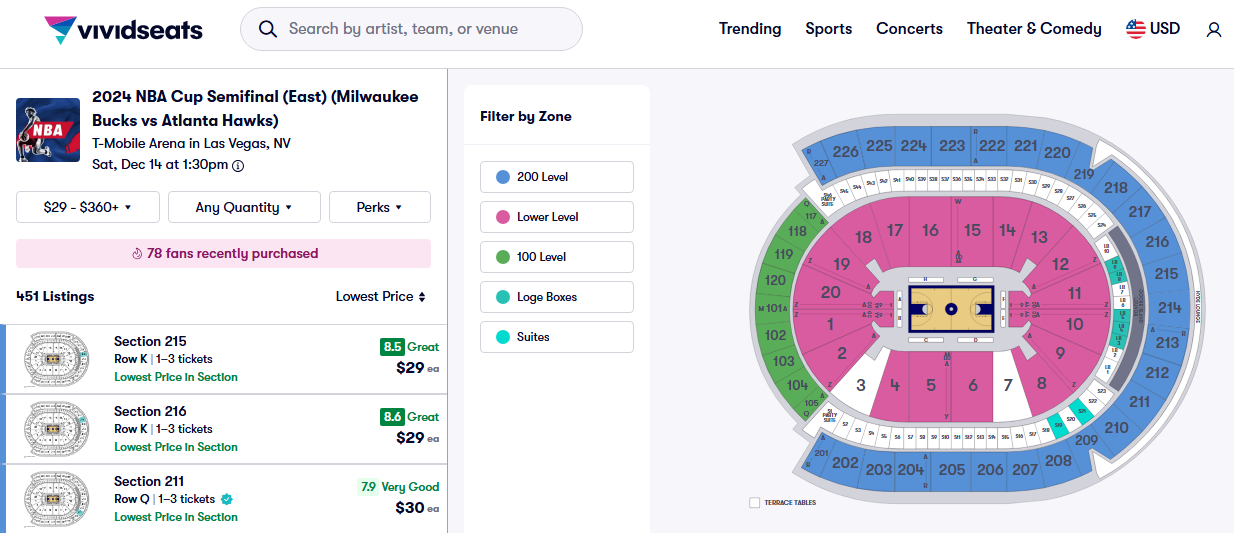Image resolution: width=1234 pixels, height=533 pixels.
Task: Click the pink Lower Level color swatch
Action: click(x=502, y=217)
